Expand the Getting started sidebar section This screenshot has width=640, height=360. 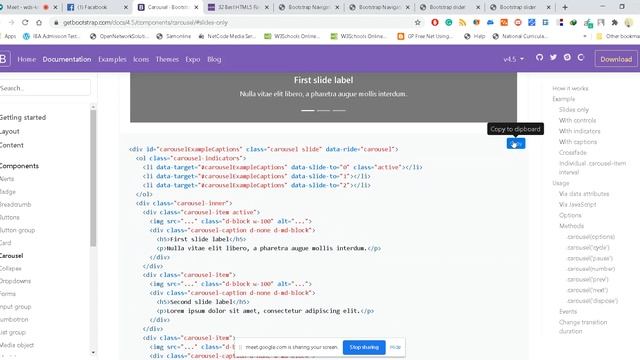pos(23,118)
